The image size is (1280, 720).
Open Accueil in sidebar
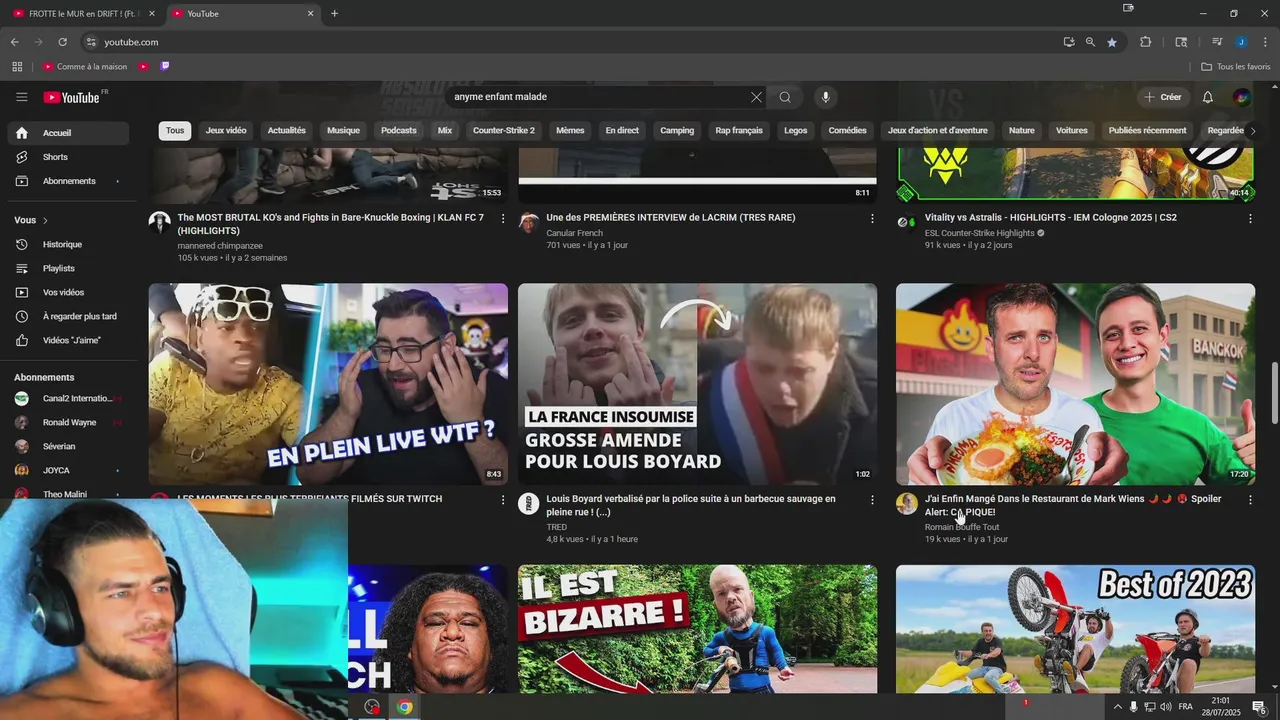(x=68, y=133)
